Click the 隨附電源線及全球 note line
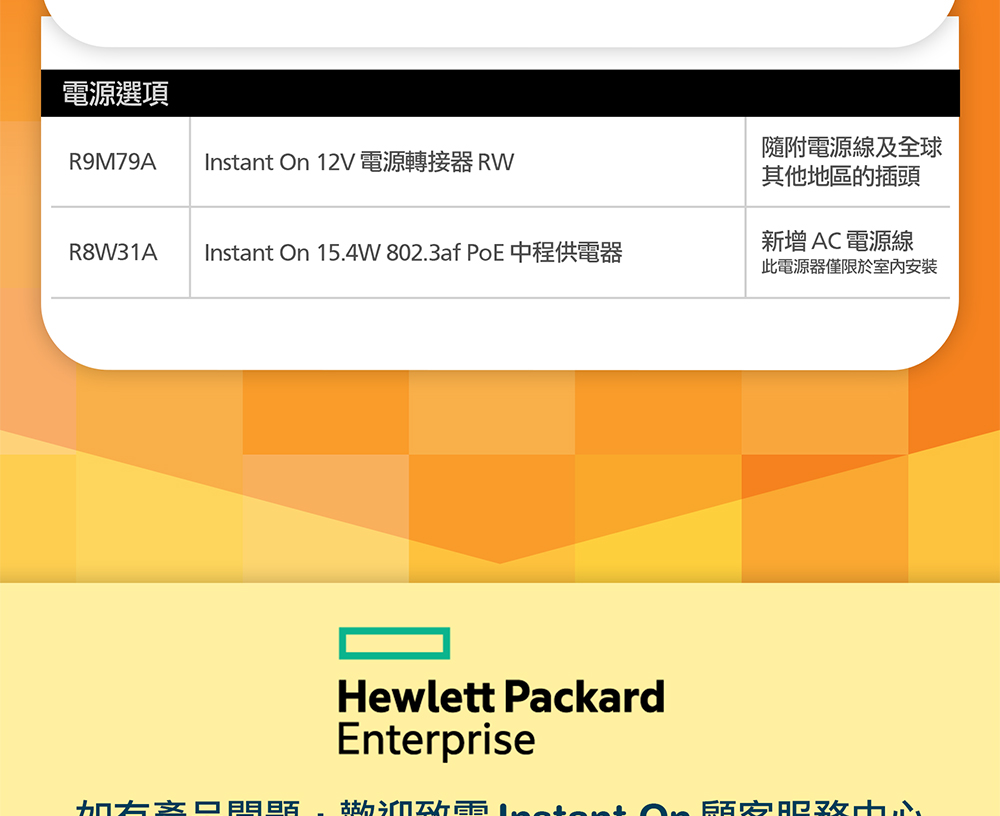This screenshot has height=816, width=1000. click(851, 148)
